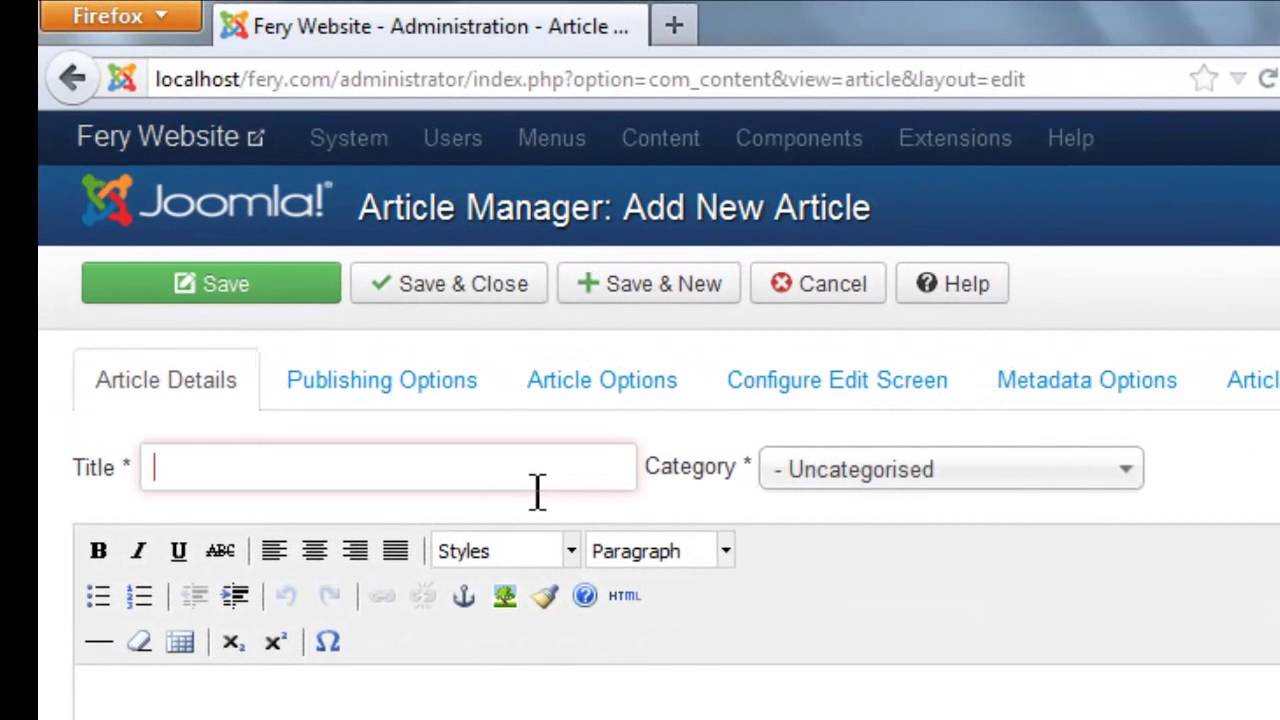
Task: Apply strikethrough ABC formatting
Action: (220, 550)
